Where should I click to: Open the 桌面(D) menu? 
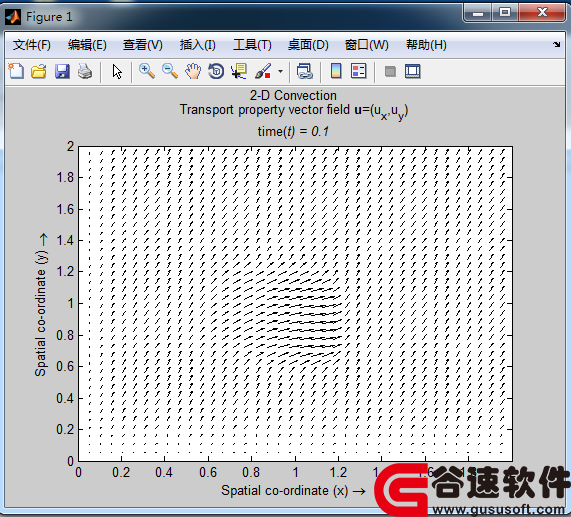[x=308, y=45]
